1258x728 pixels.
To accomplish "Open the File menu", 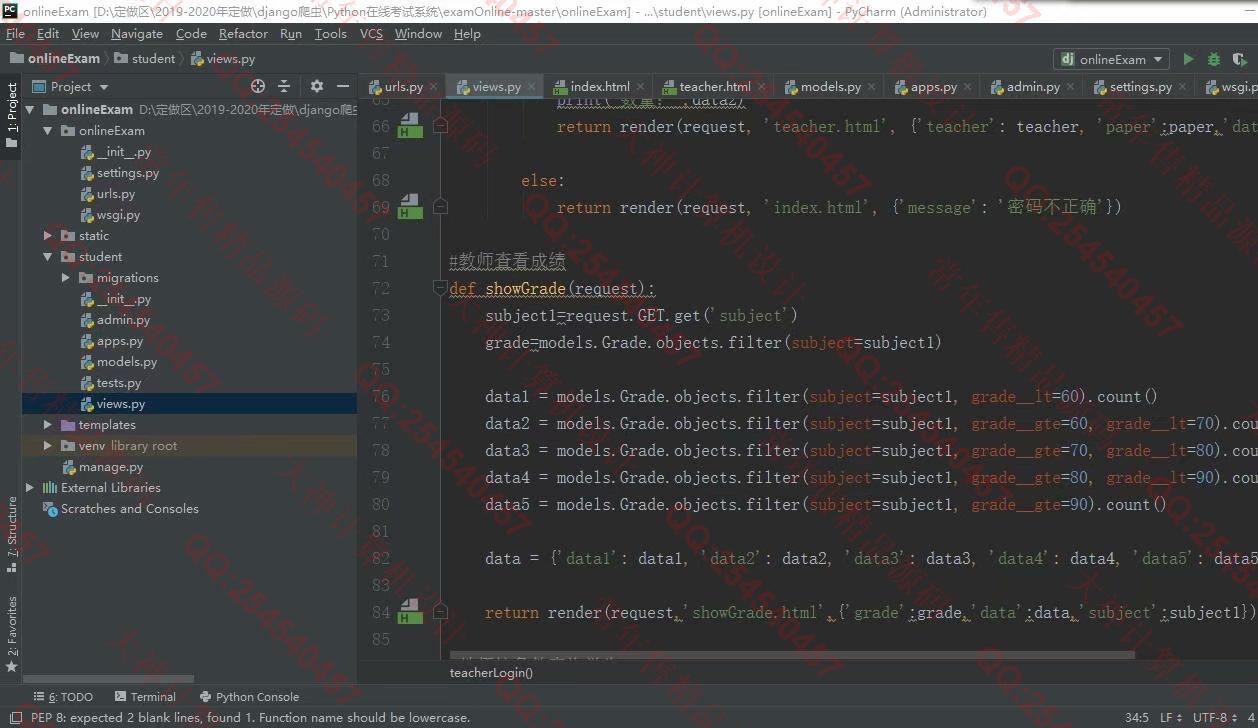I will (15, 33).
